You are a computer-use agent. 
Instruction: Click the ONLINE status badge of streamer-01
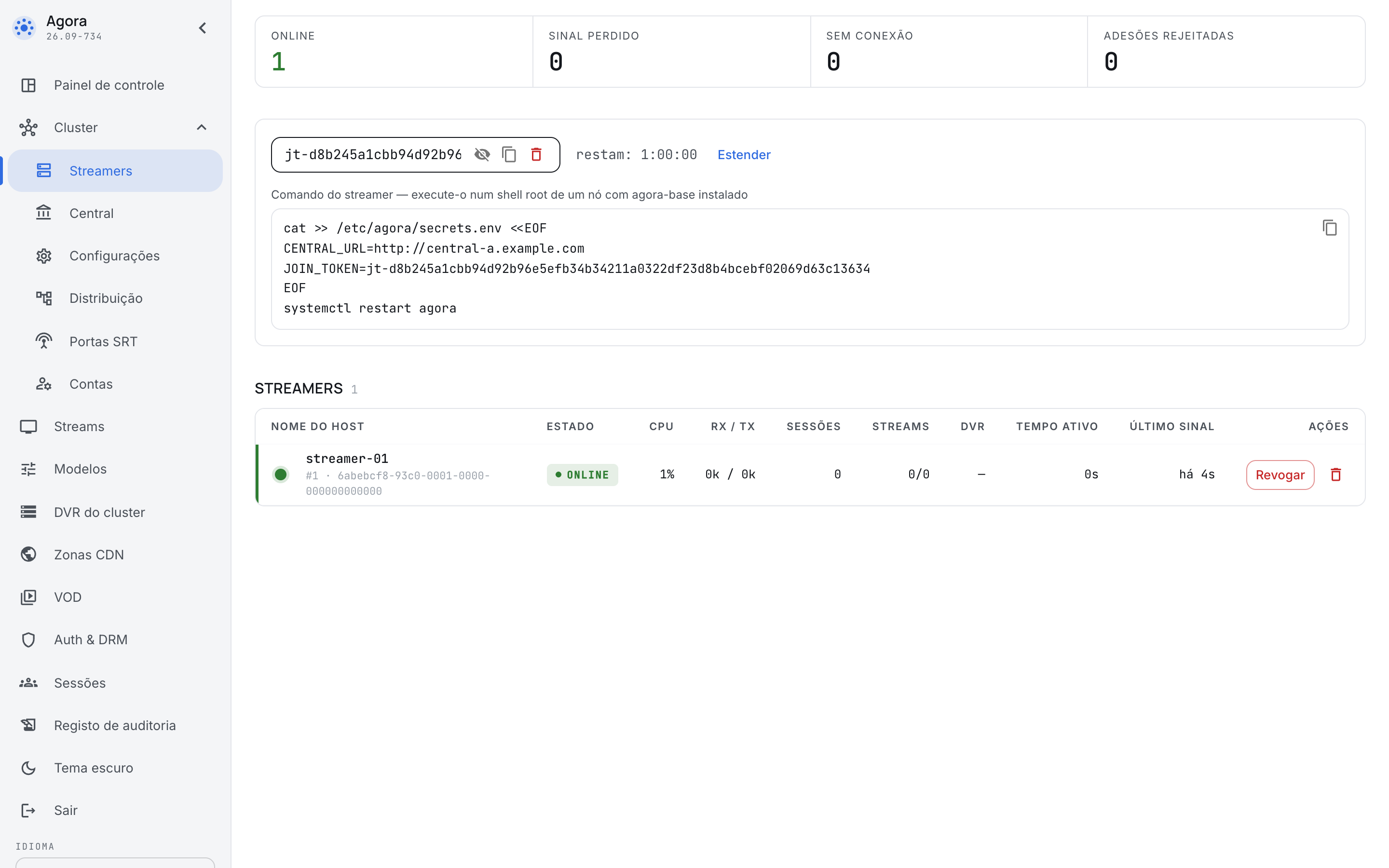[x=583, y=475]
